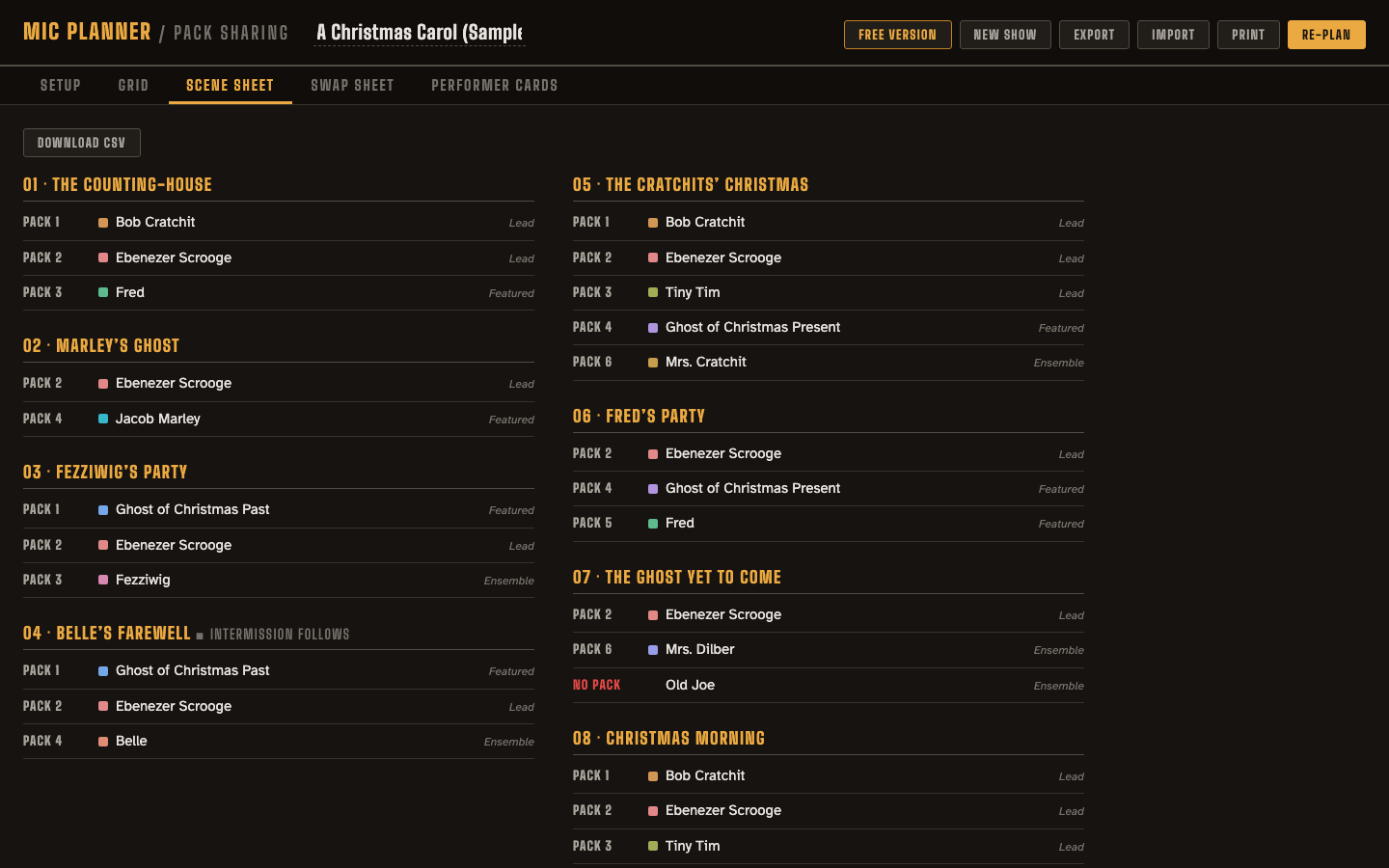Click Ghost of Christmas Present in Cratchits' Christmas
Viewport: 1389px width, 868px height.
pyautogui.click(x=752, y=327)
